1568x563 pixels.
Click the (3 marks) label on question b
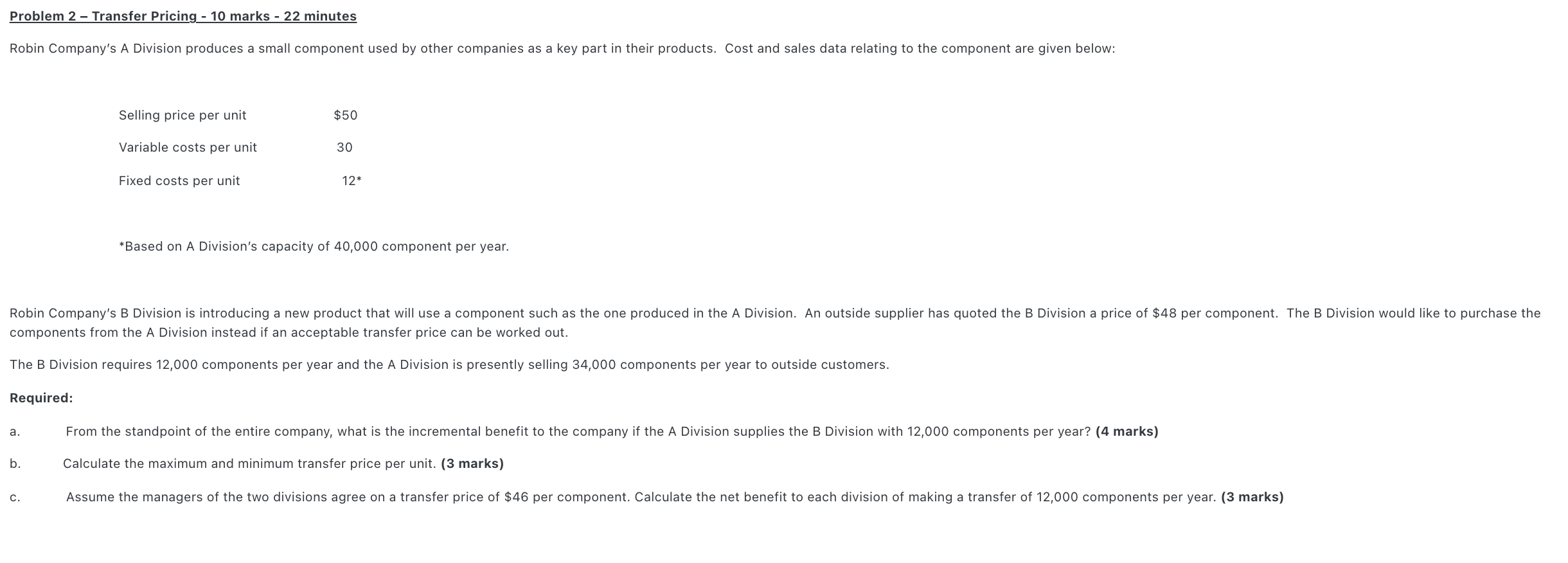coord(472,463)
